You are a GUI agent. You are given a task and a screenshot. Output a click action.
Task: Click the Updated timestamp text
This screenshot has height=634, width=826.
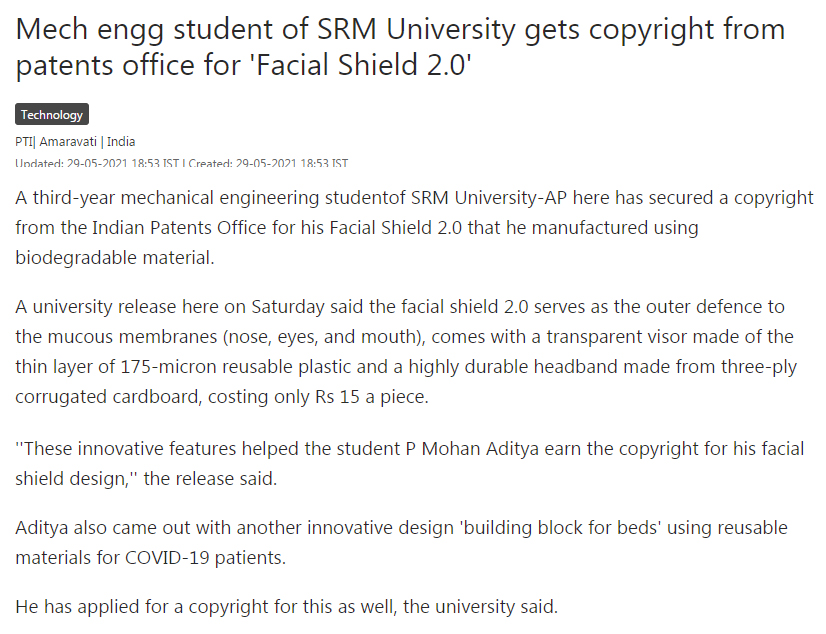(96, 163)
